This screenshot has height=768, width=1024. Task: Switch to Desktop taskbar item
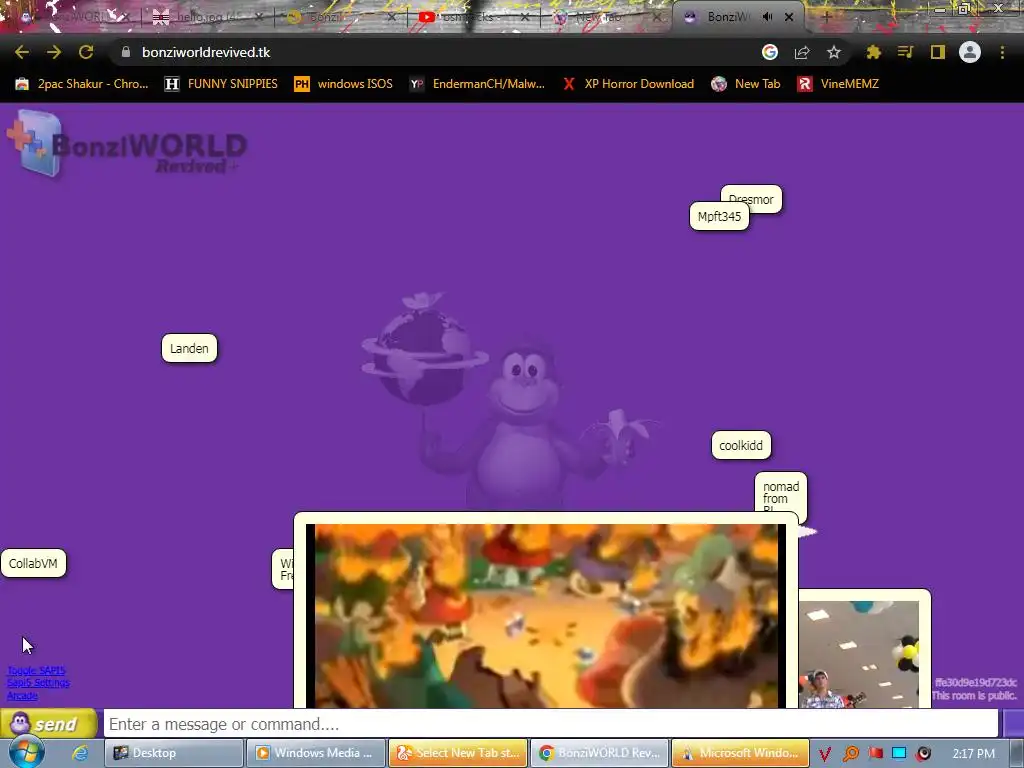[x=173, y=753]
